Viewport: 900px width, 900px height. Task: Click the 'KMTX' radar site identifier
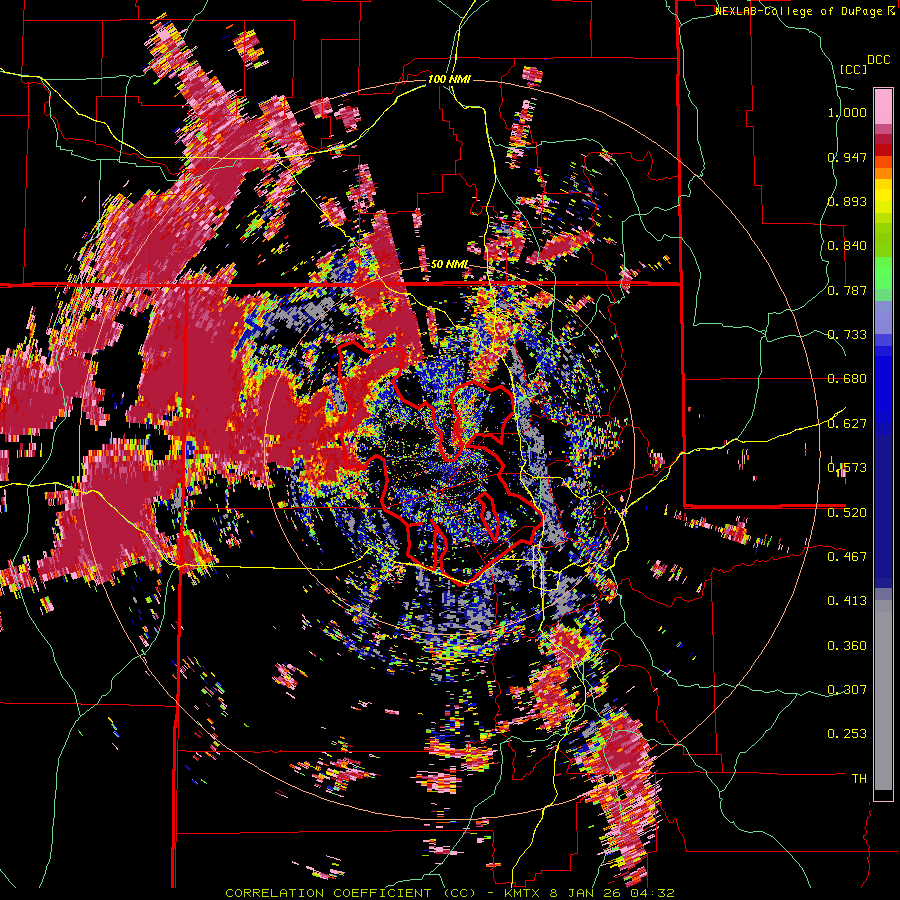pyautogui.click(x=523, y=893)
